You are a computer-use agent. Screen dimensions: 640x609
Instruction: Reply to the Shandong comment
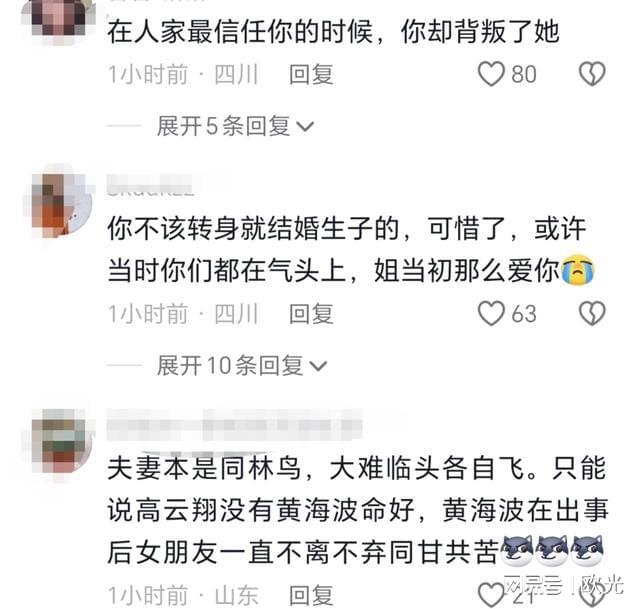[x=311, y=595]
